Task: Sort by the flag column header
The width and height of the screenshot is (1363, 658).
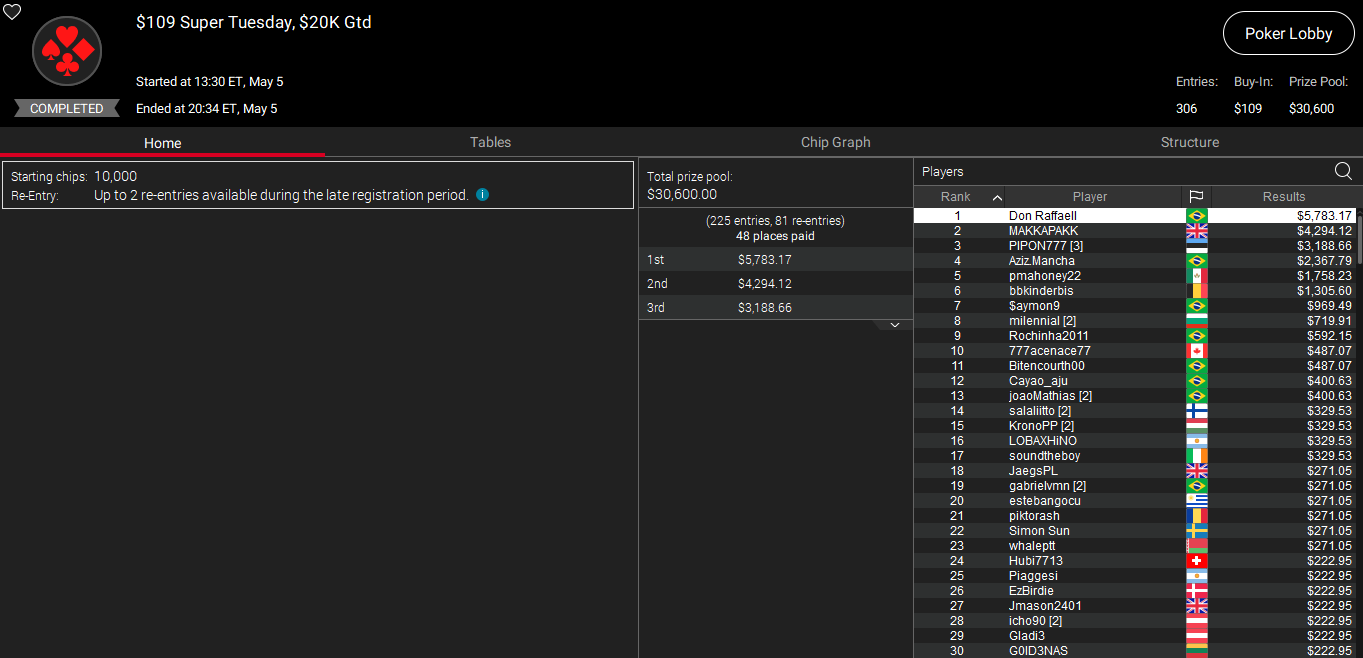Action: (x=1196, y=197)
